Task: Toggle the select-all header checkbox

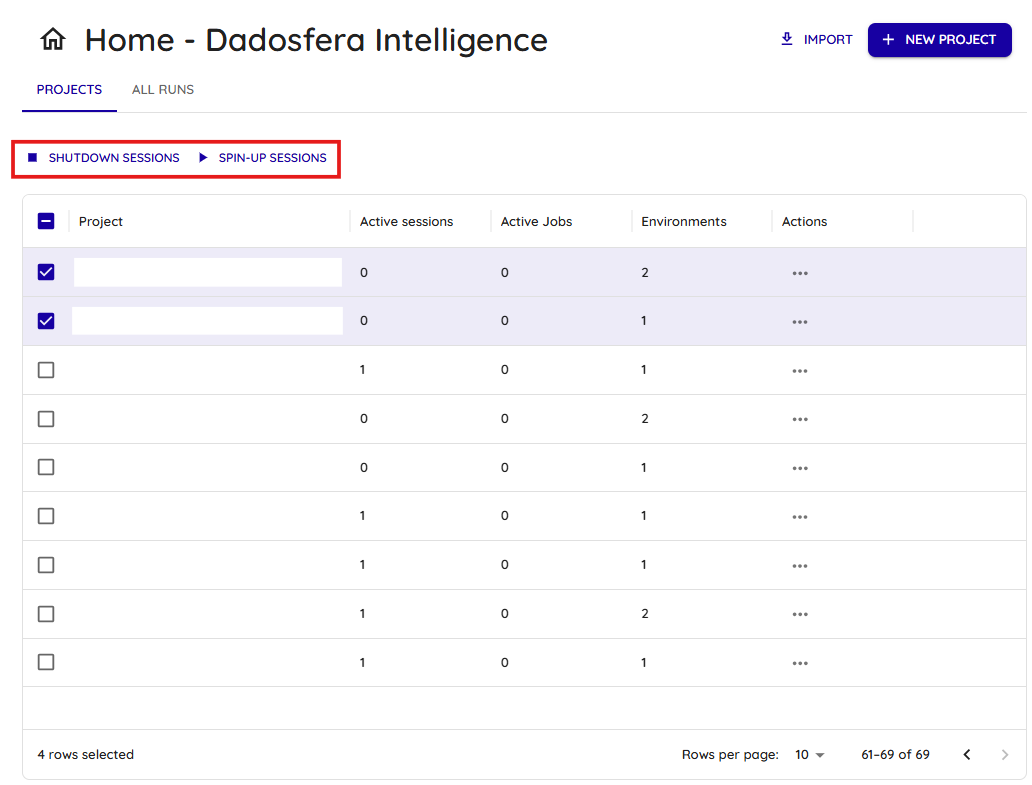Action: (x=46, y=222)
